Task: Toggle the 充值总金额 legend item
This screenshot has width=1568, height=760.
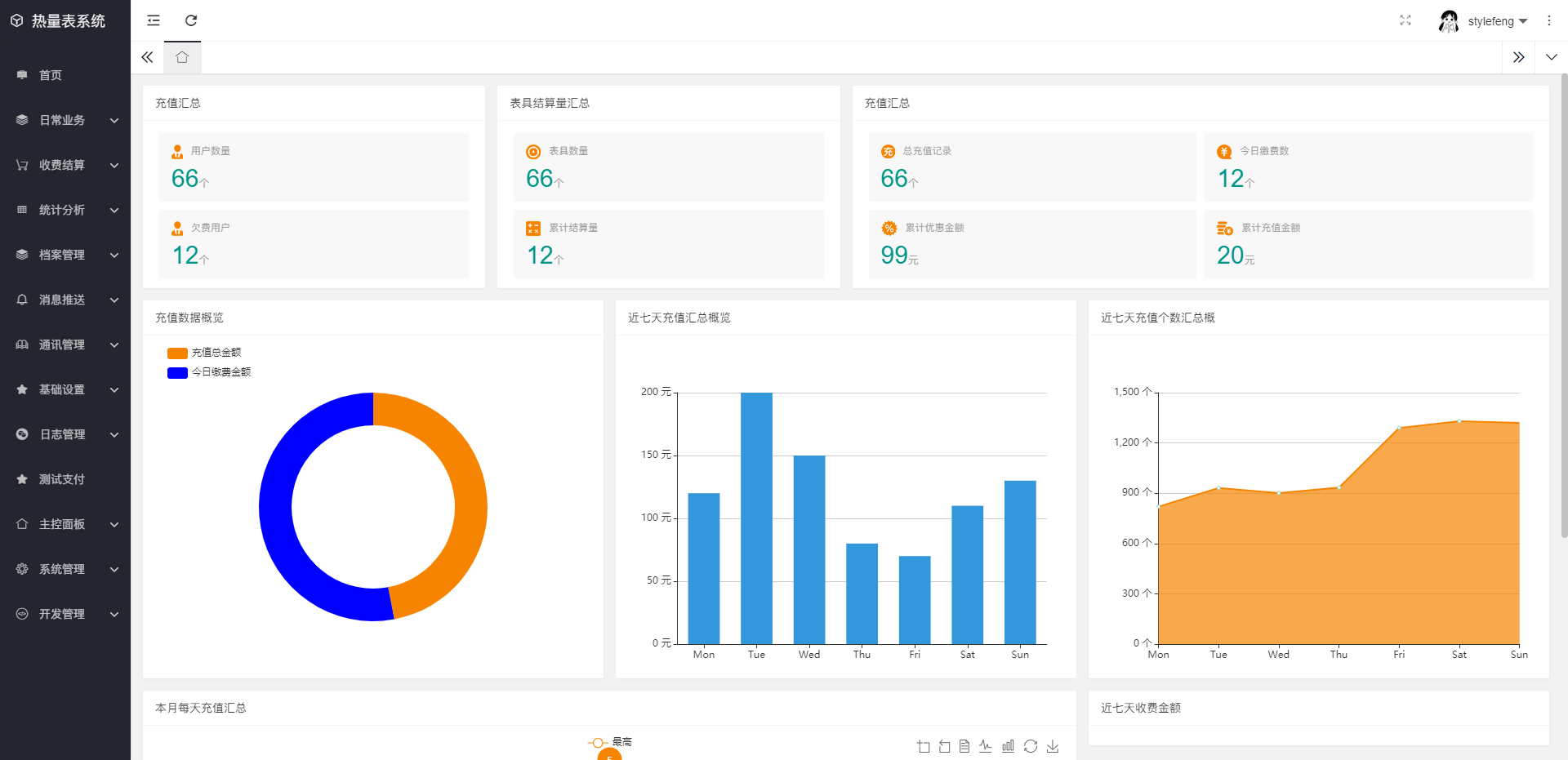Action: coord(204,353)
